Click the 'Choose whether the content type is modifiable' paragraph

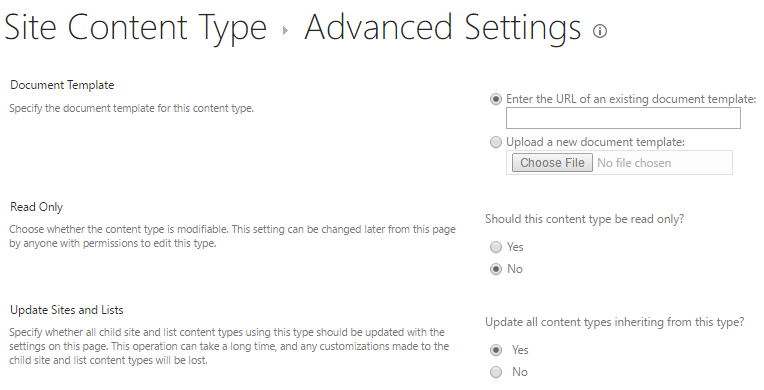(232, 236)
